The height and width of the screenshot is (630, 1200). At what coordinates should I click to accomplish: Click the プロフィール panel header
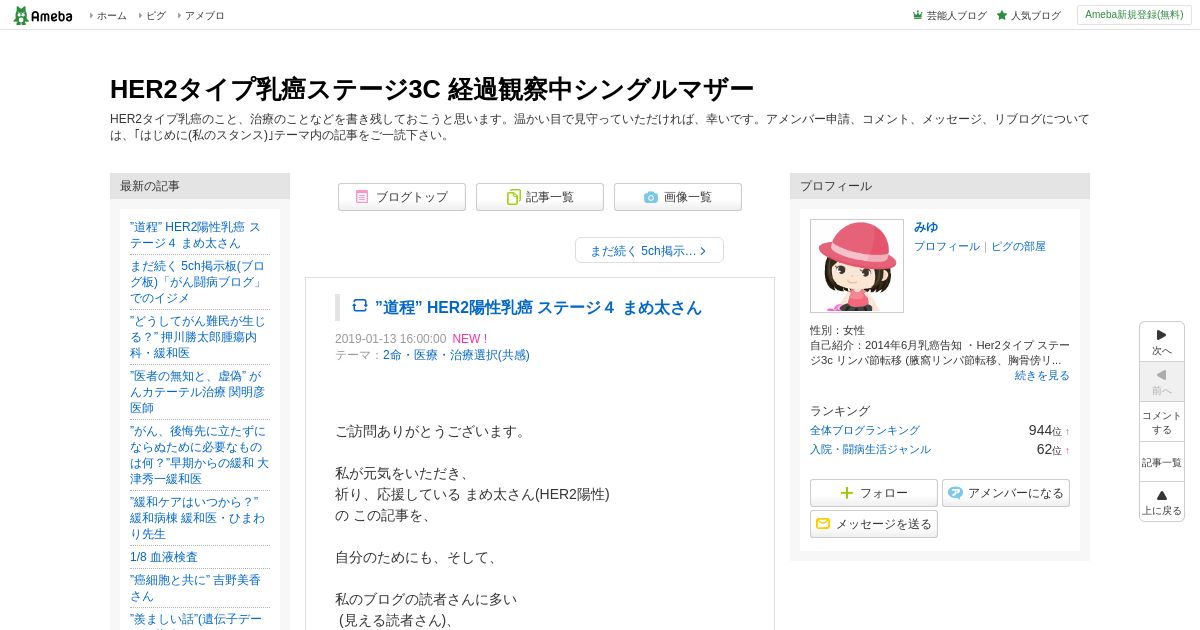tap(940, 186)
